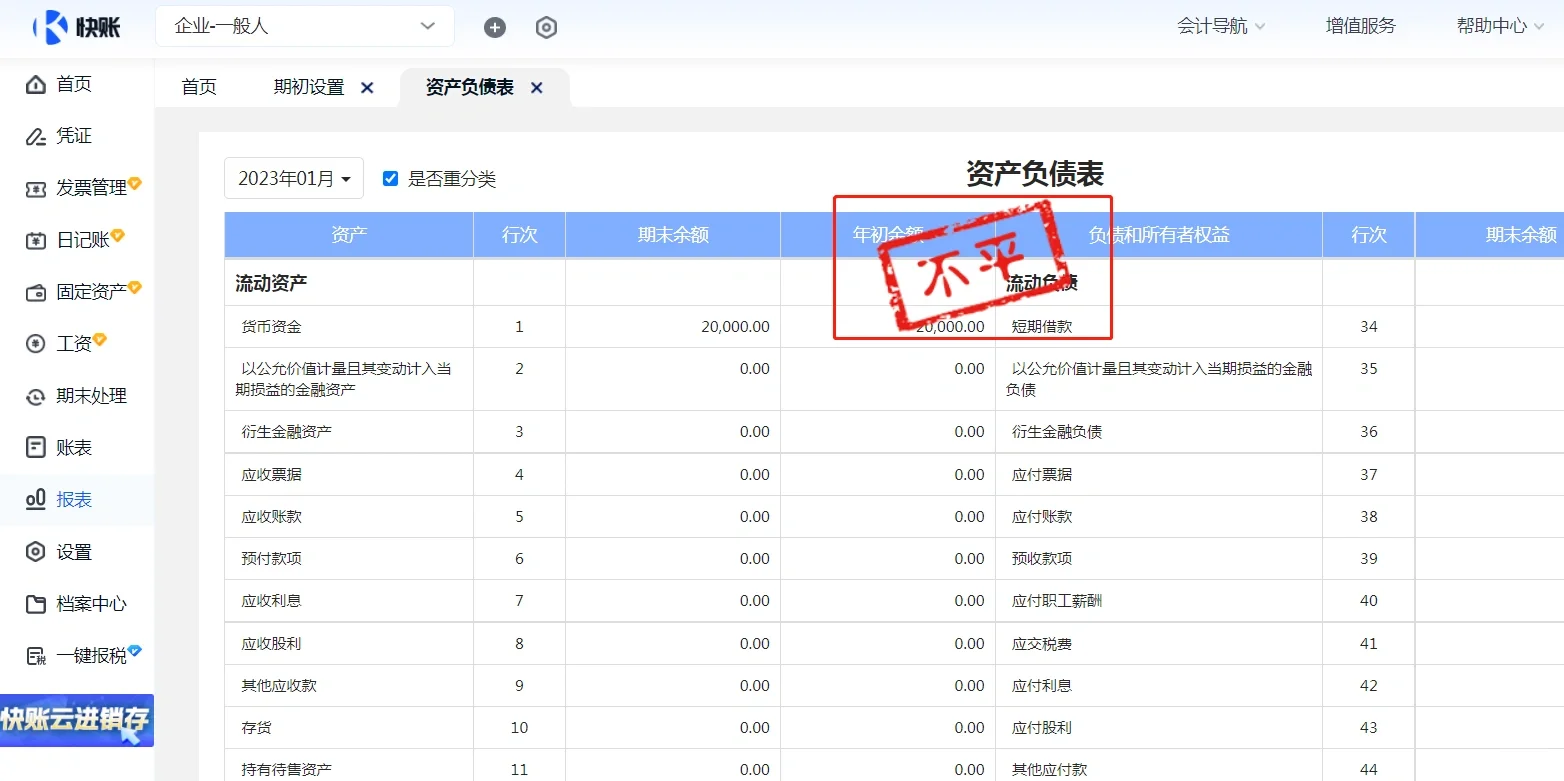Expand the 企业-一般人 company selector

click(x=305, y=26)
